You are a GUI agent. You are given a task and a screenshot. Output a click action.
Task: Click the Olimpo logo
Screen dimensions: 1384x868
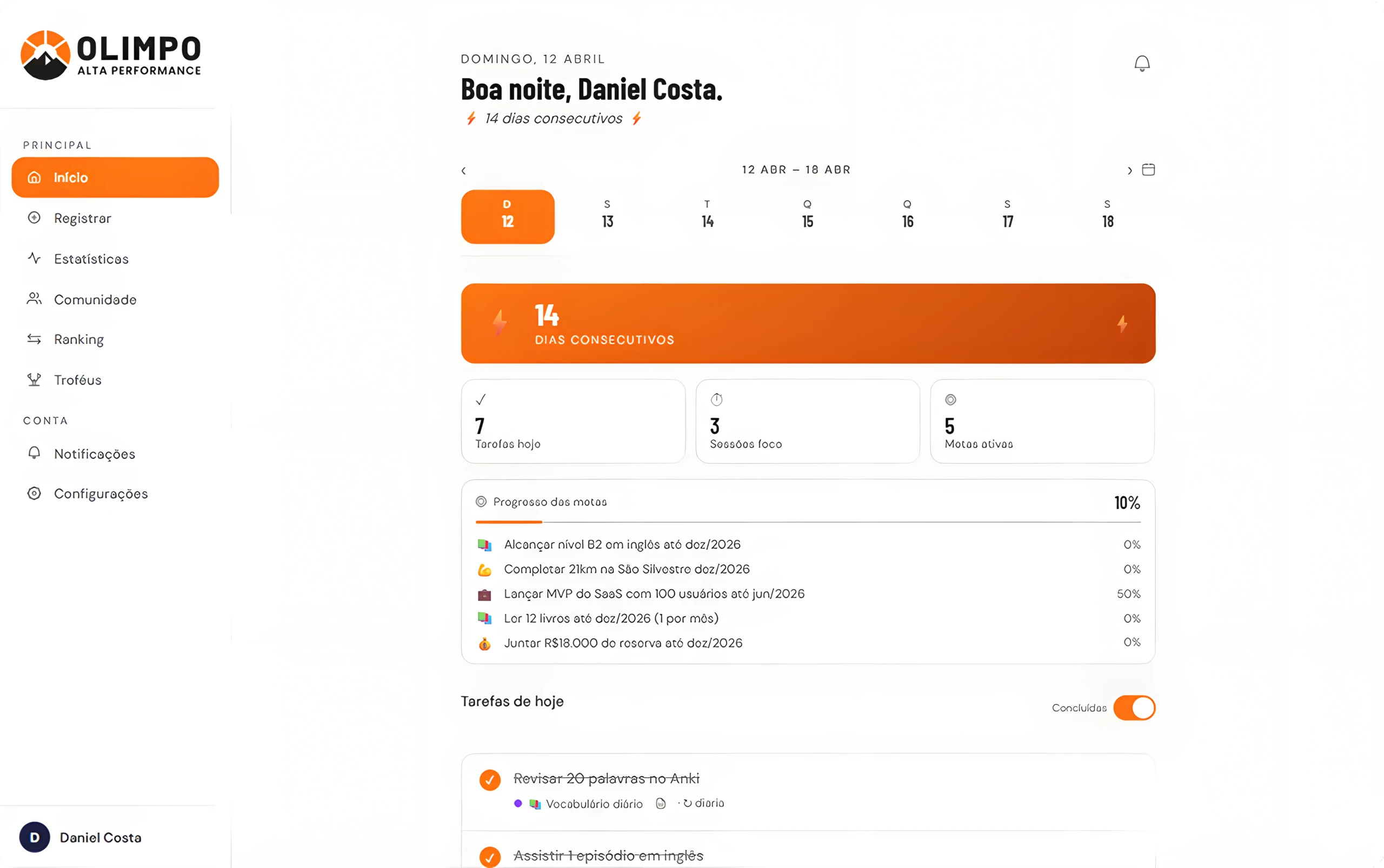[x=110, y=55]
